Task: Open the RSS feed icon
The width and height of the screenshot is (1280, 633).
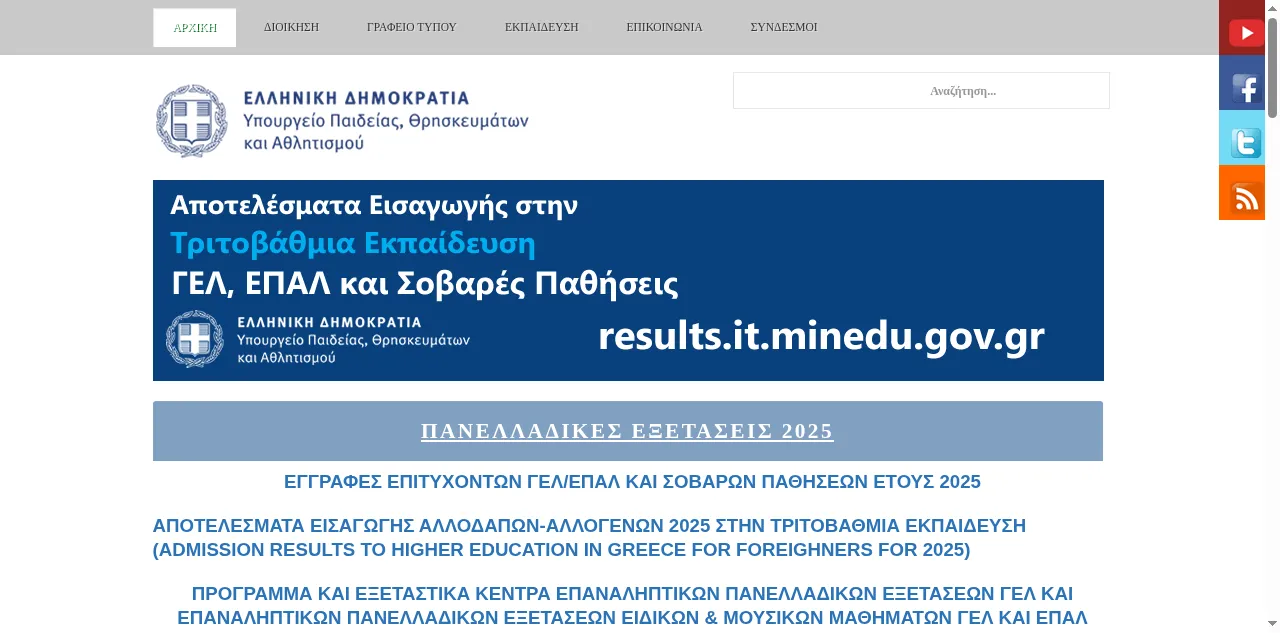Action: pyautogui.click(x=1242, y=193)
